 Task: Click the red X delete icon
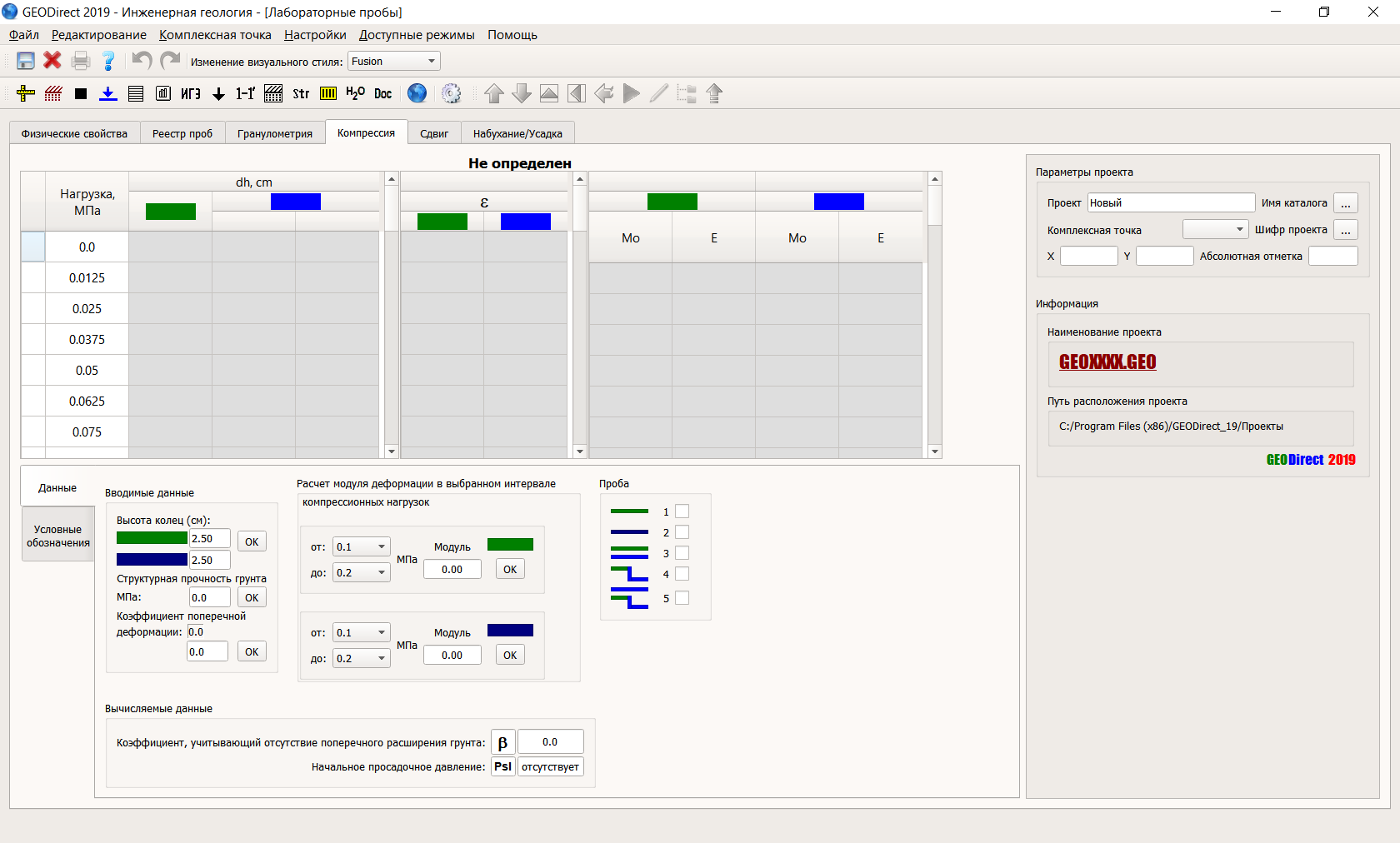coord(52,61)
